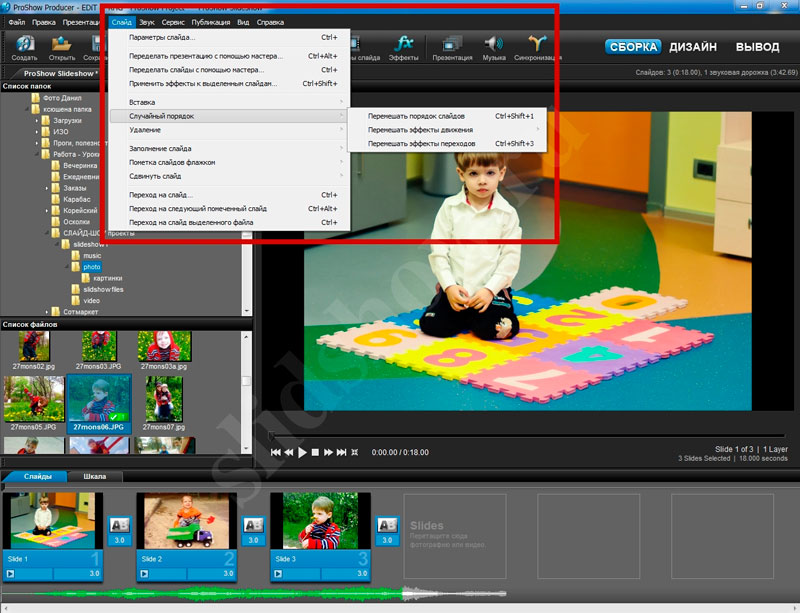Viewport: 800px width, 613px height.
Task: Switch to the СБОРКА workspace
Action: coord(633,47)
